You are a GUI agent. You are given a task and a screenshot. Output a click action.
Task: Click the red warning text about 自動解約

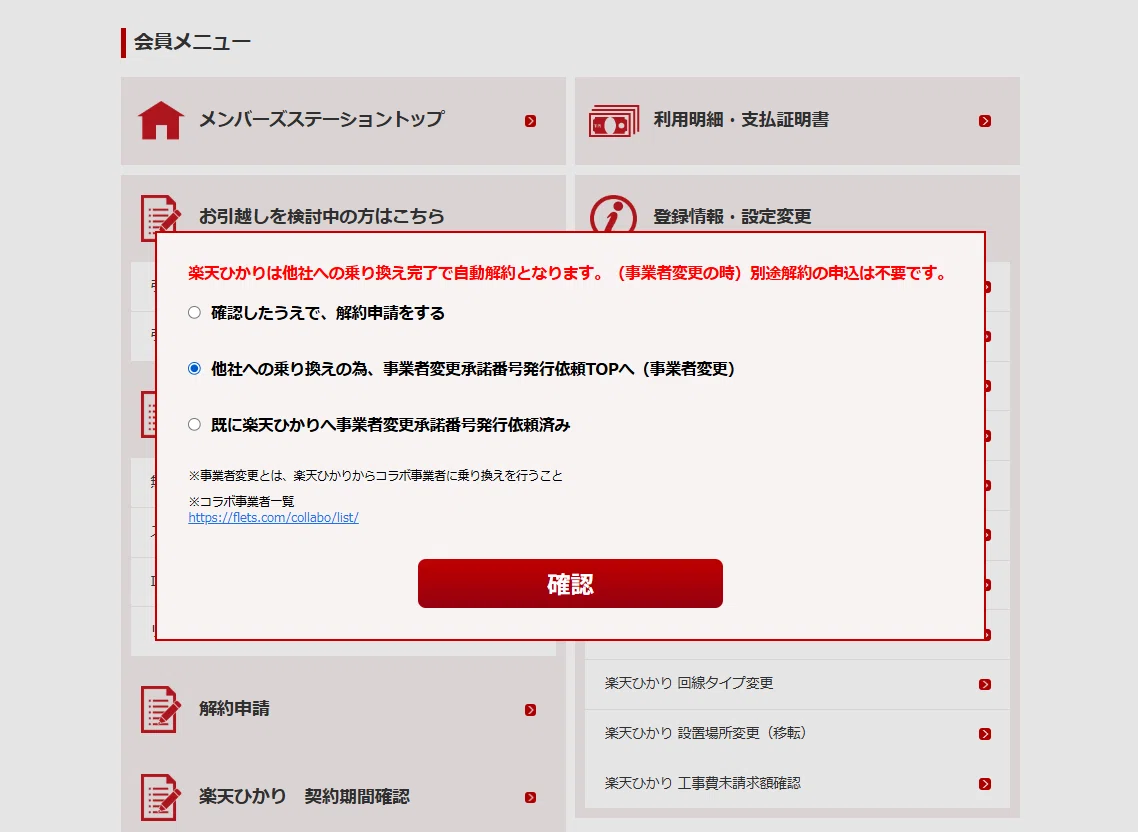click(x=568, y=273)
